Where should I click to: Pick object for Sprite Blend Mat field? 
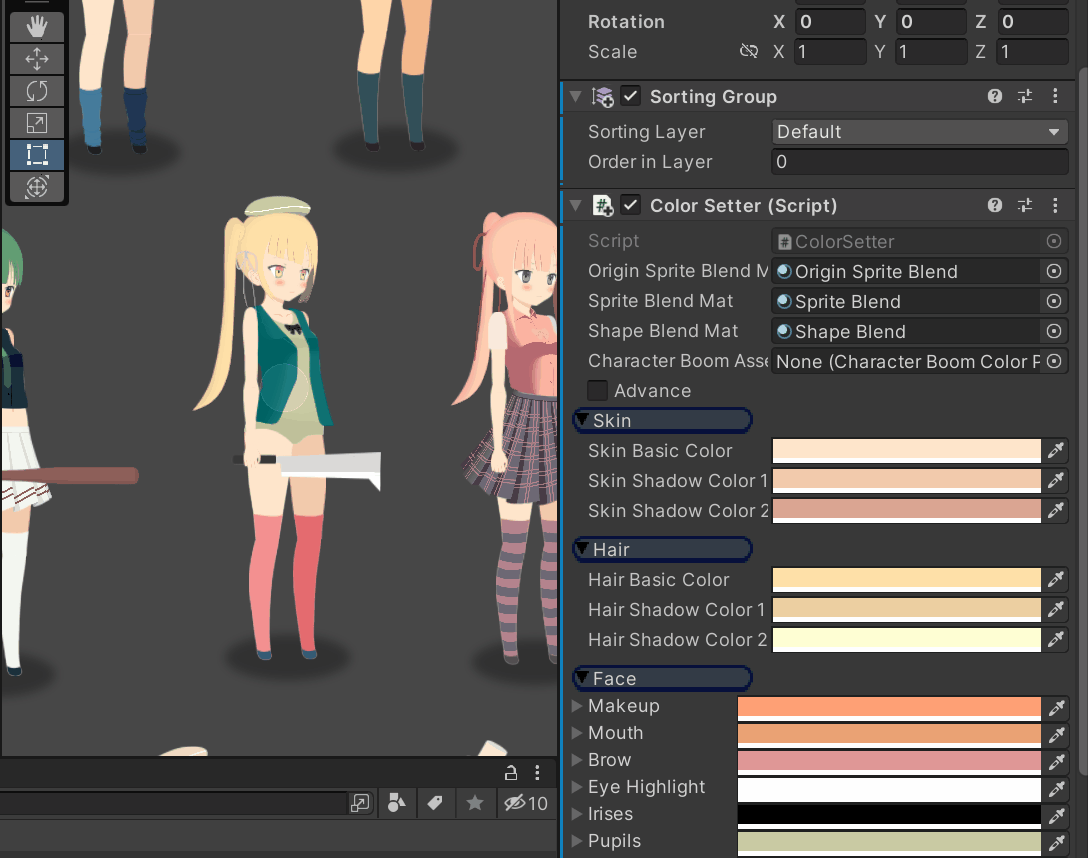[x=1054, y=301]
